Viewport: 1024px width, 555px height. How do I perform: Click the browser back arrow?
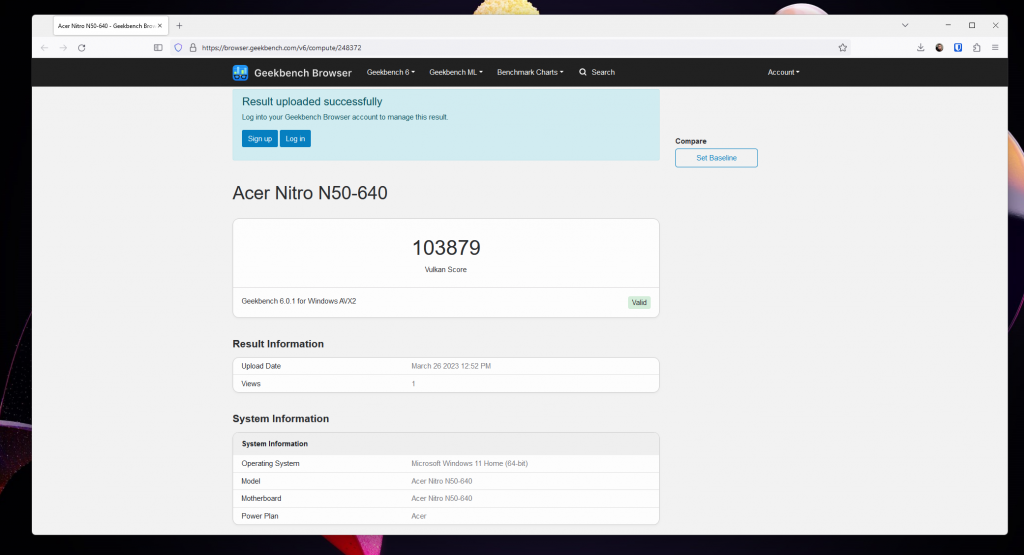(44, 48)
